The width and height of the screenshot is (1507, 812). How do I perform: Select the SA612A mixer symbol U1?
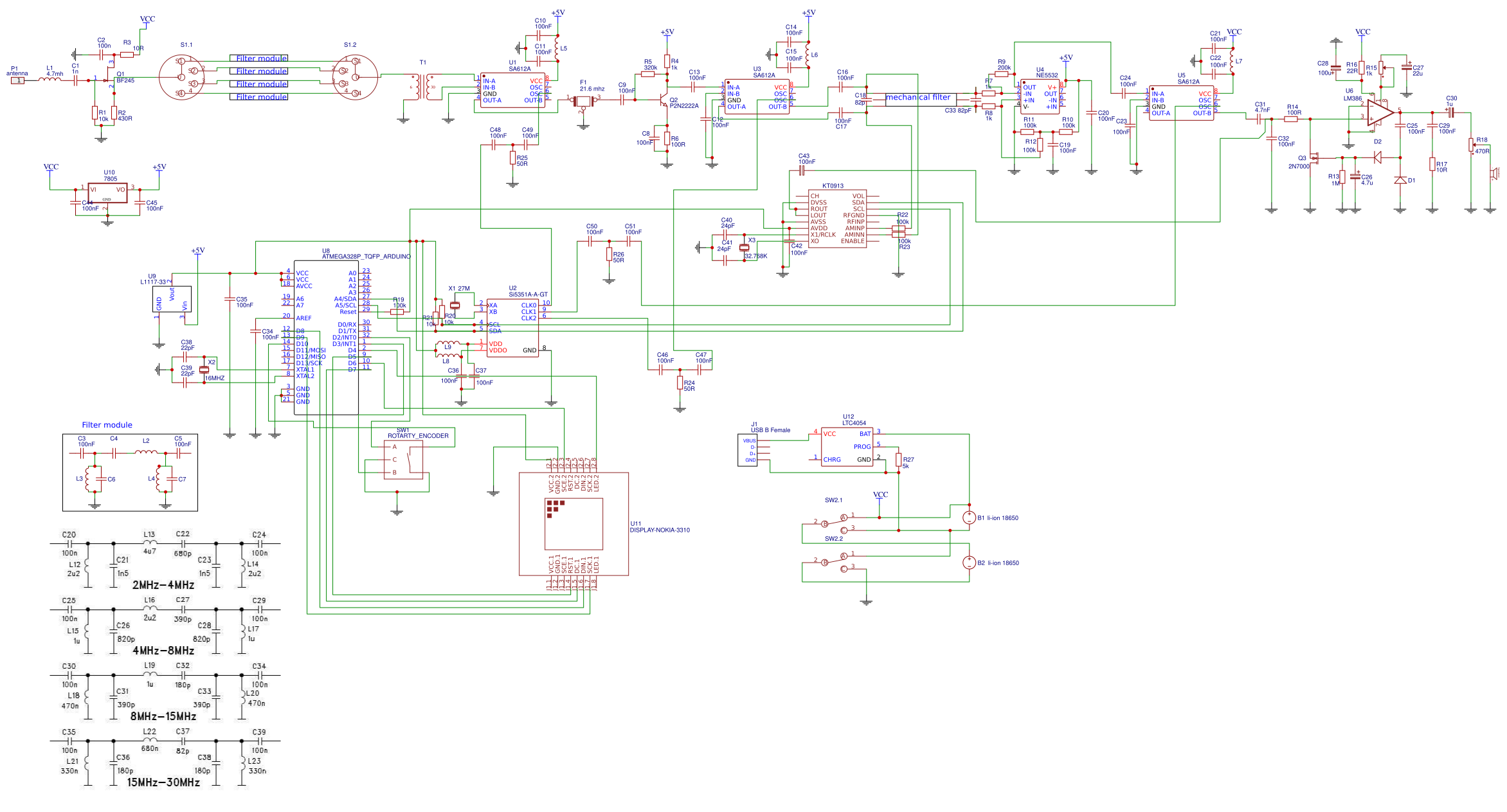tap(512, 90)
